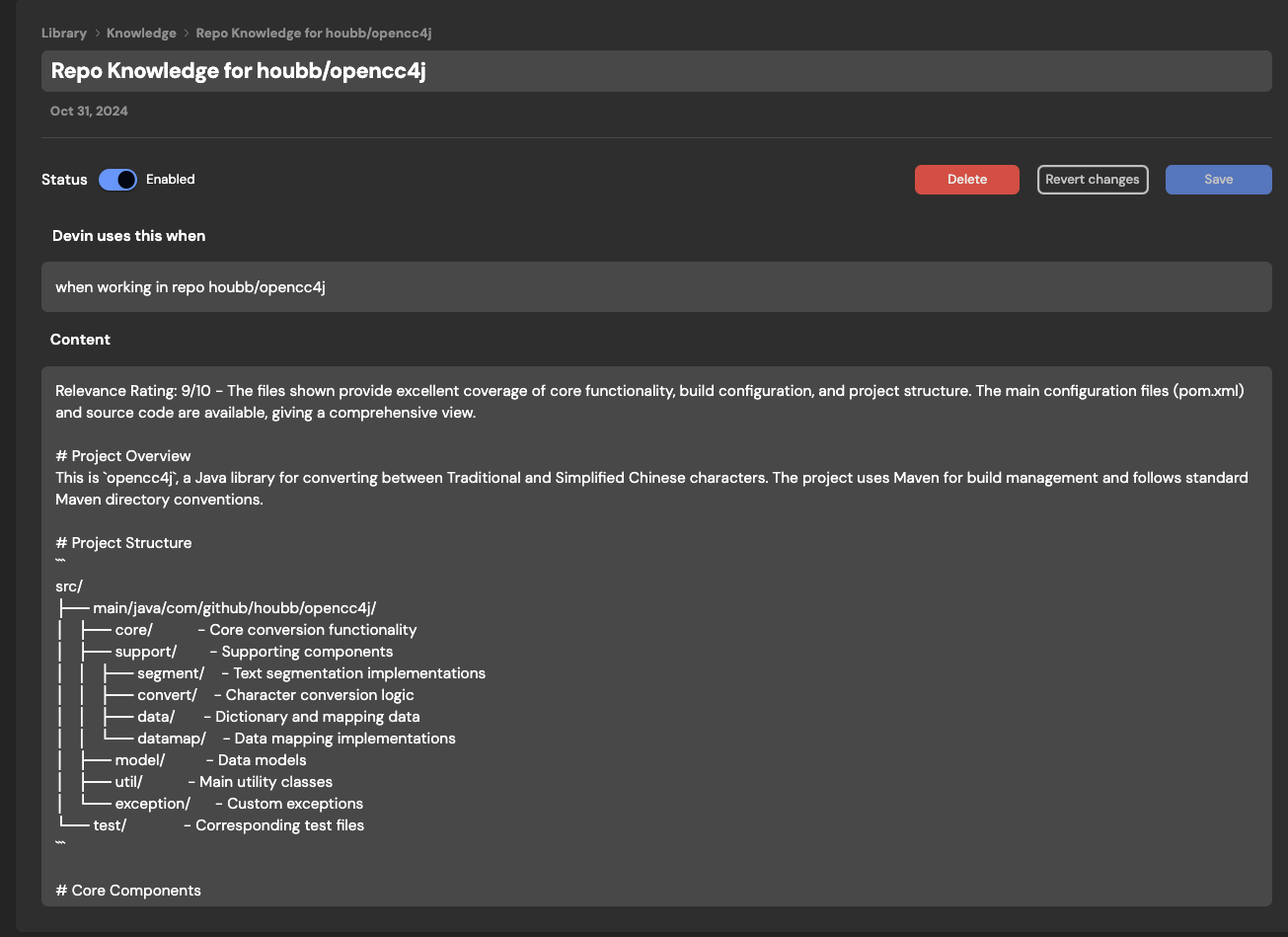This screenshot has height=937, width=1288.
Task: Click the line beginning 'Maven directory conventions.'
Action: pos(159,500)
